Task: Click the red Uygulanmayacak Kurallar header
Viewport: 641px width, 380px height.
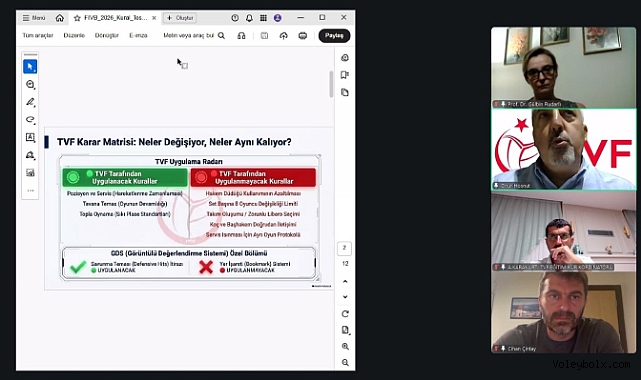Action: point(253,177)
